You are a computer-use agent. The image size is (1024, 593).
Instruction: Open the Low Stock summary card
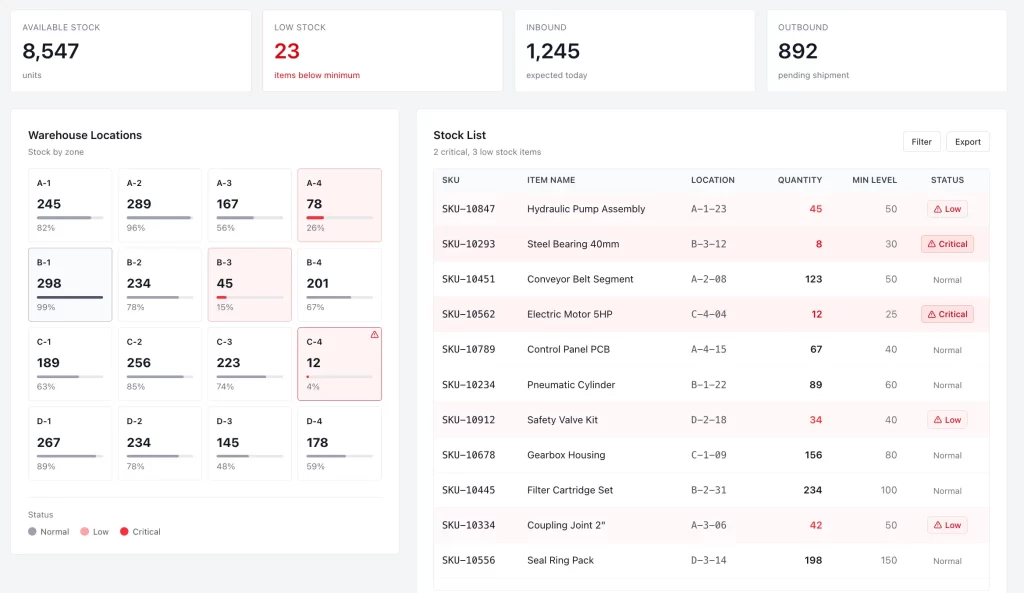point(383,51)
